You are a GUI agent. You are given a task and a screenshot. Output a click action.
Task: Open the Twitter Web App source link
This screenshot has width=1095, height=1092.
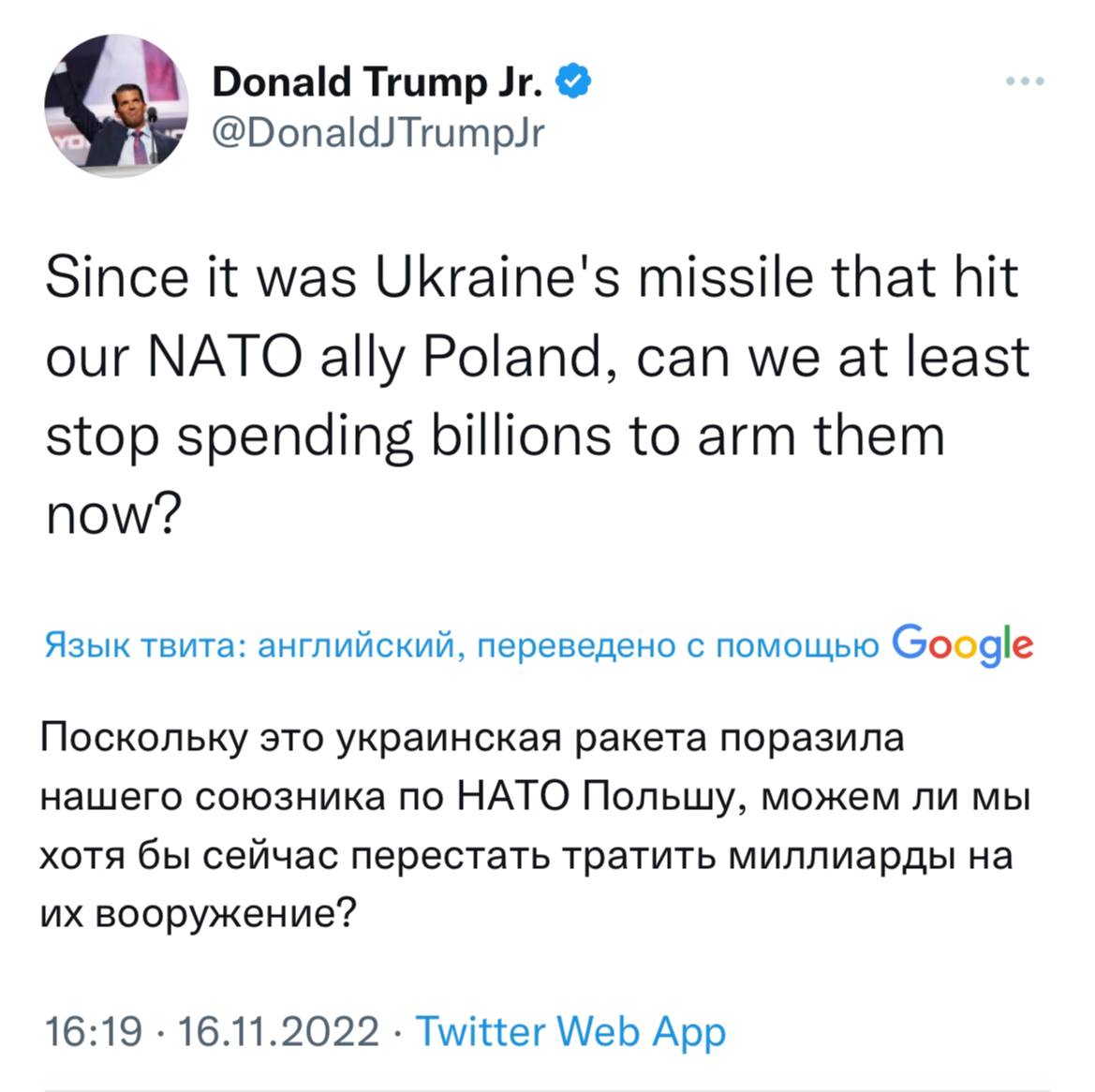pos(570,1031)
